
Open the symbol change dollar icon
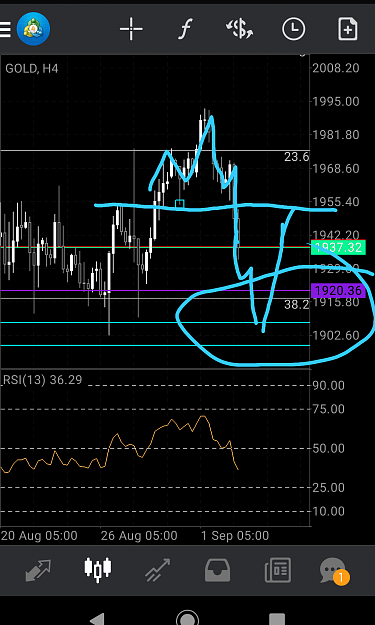pos(240,29)
